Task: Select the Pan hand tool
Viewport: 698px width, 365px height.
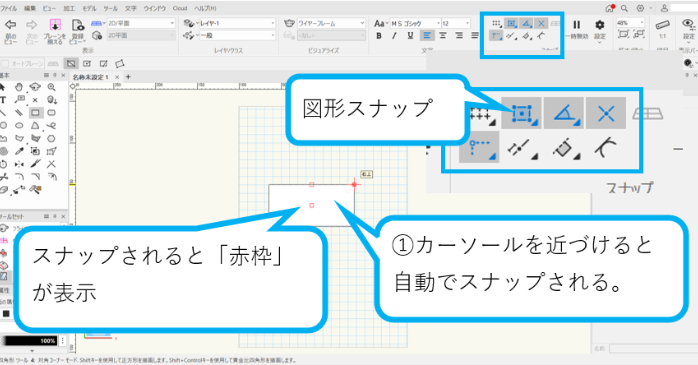Action: 19,87
